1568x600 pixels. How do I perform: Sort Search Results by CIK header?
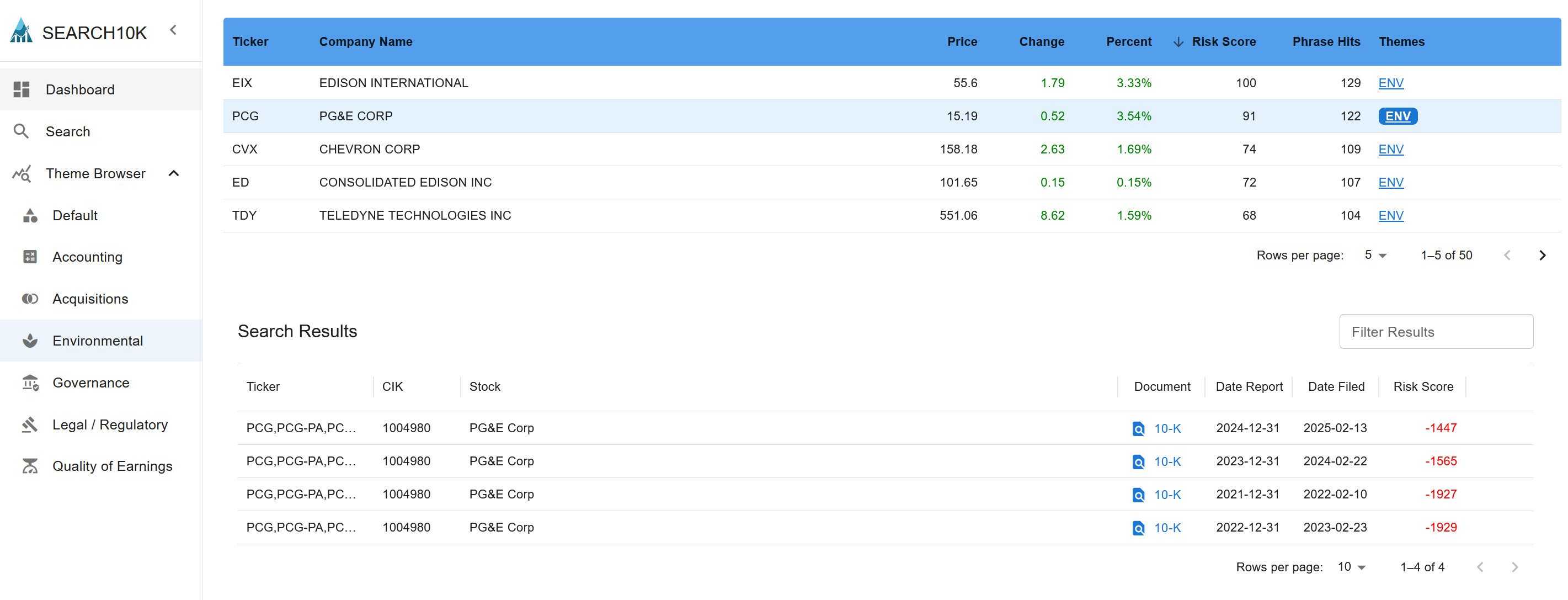coord(393,387)
